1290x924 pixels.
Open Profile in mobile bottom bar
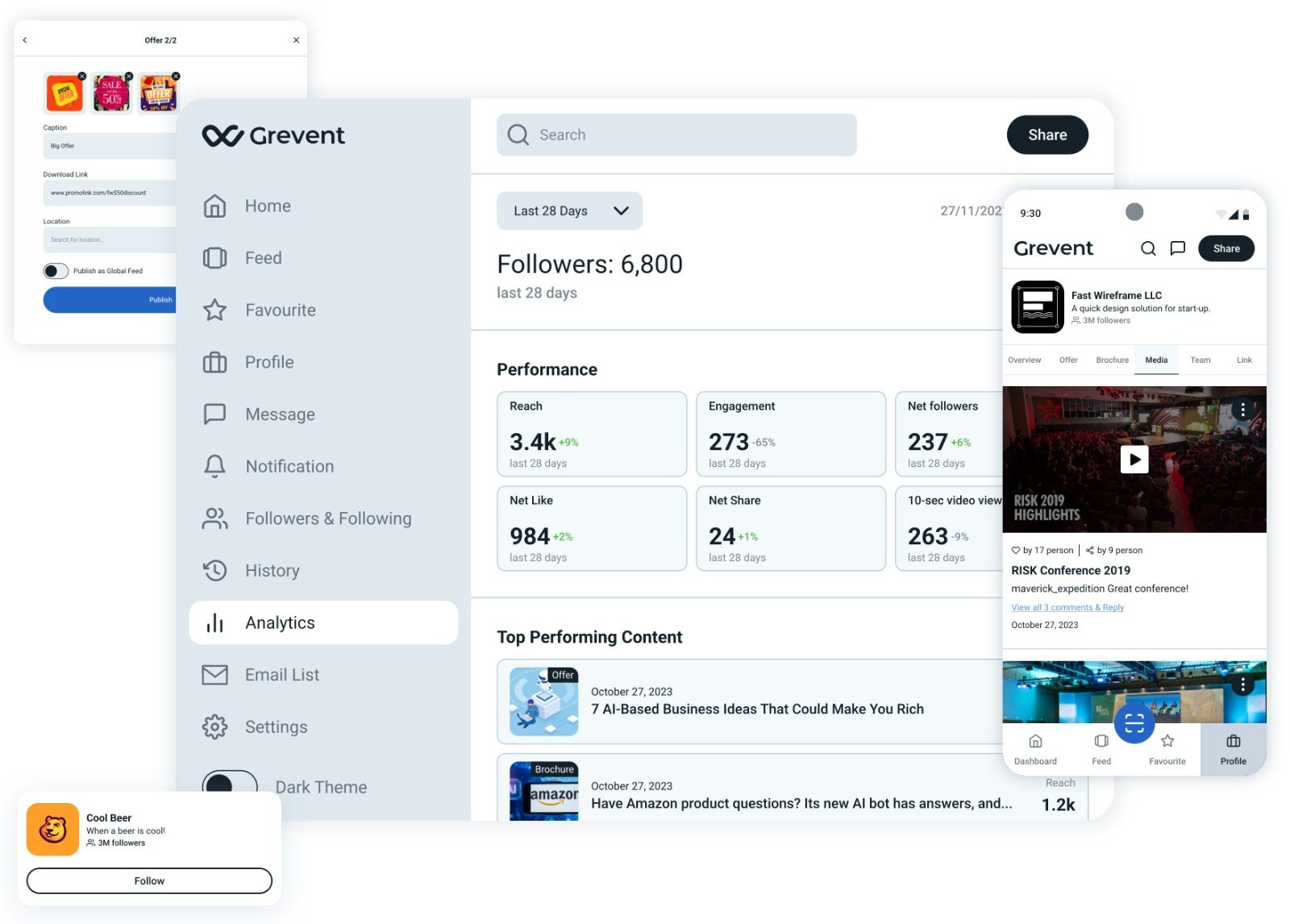click(1233, 750)
